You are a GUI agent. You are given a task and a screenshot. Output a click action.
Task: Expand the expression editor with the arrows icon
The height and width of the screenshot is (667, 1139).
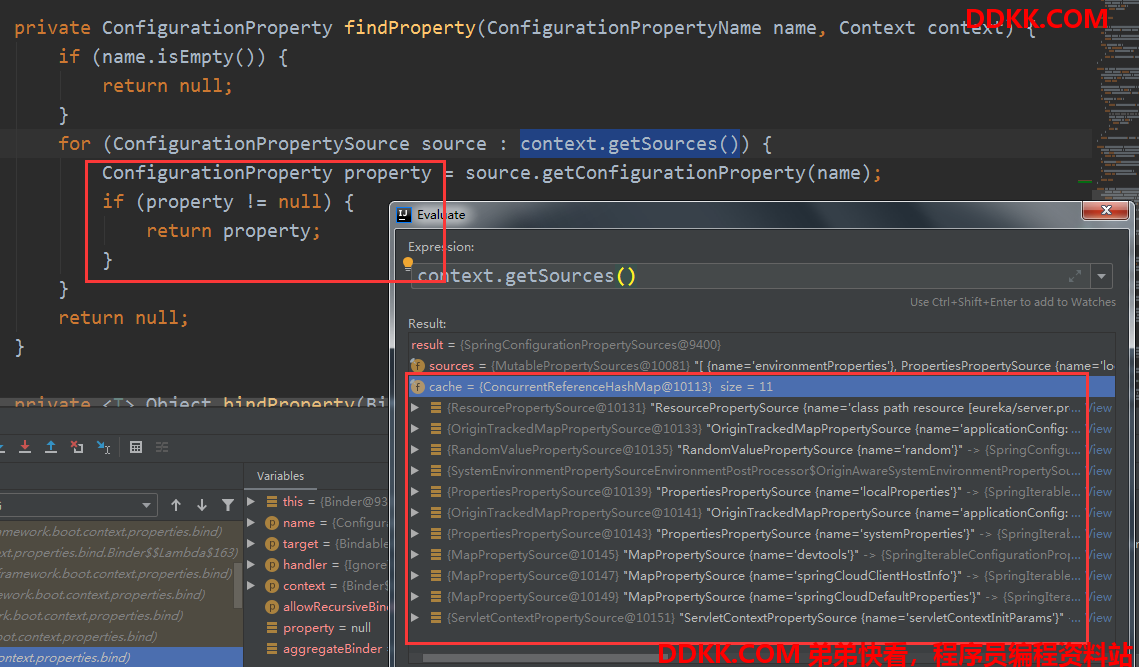click(1075, 276)
